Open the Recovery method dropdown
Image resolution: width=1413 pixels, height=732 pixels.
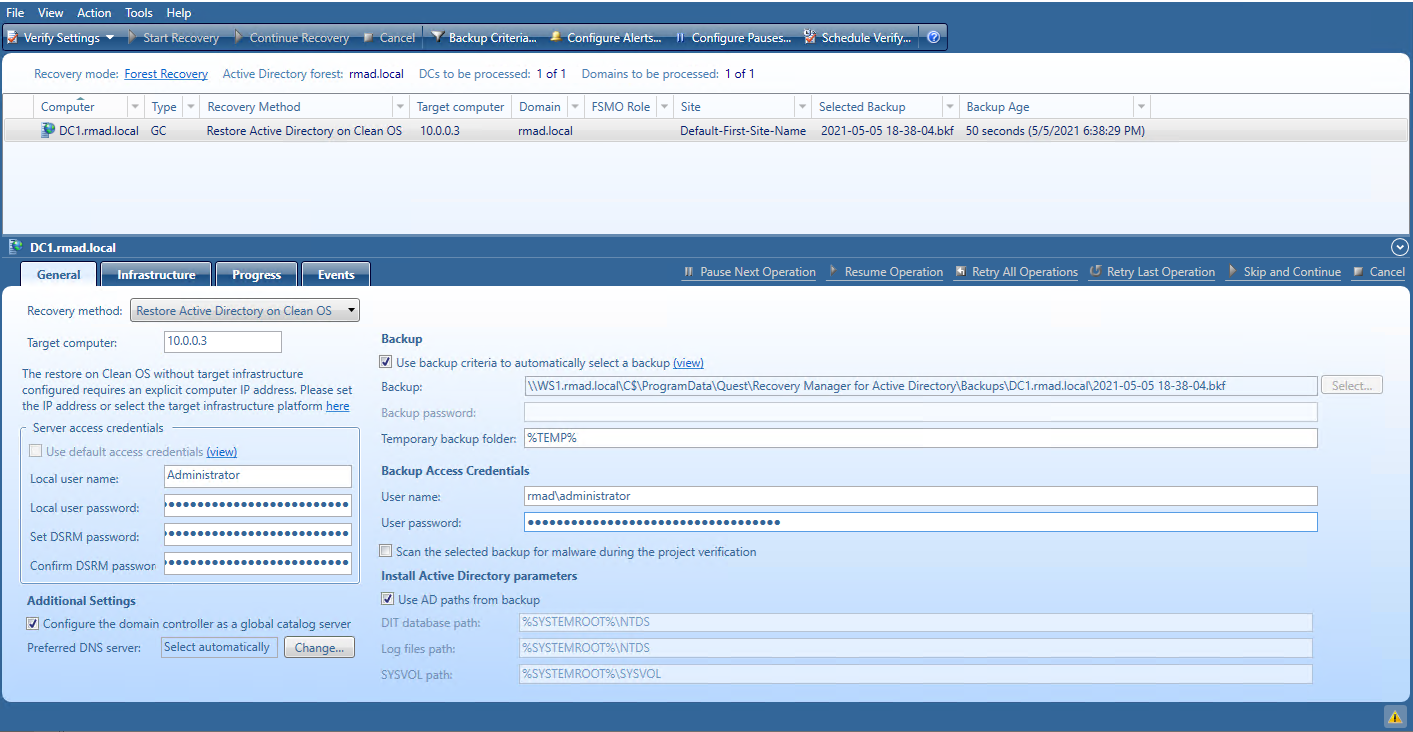pos(349,310)
